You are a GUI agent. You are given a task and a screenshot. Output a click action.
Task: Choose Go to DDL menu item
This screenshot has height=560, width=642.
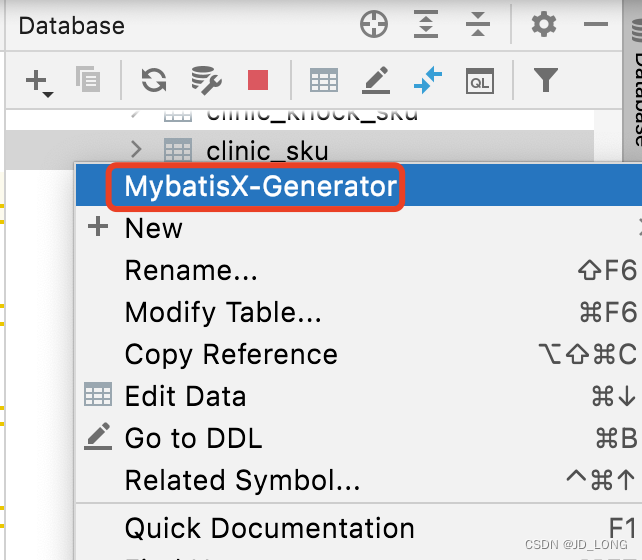coord(359,438)
